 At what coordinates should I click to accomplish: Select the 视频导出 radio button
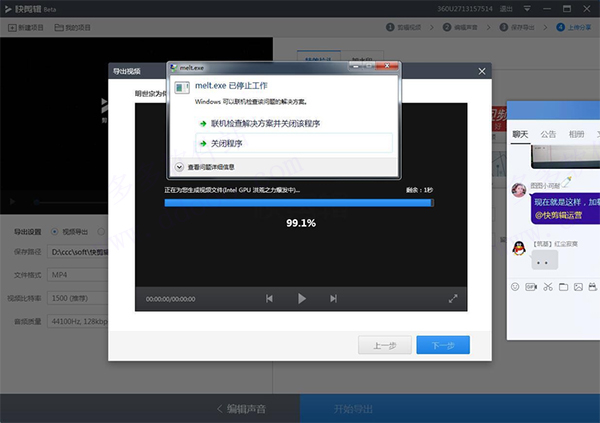click(55, 232)
